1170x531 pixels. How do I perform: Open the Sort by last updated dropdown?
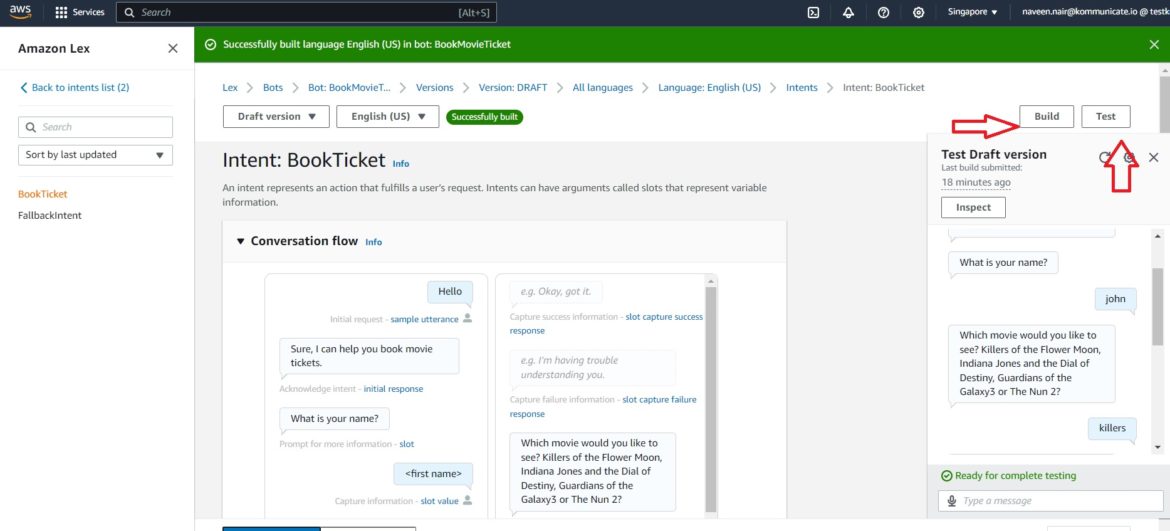point(96,155)
